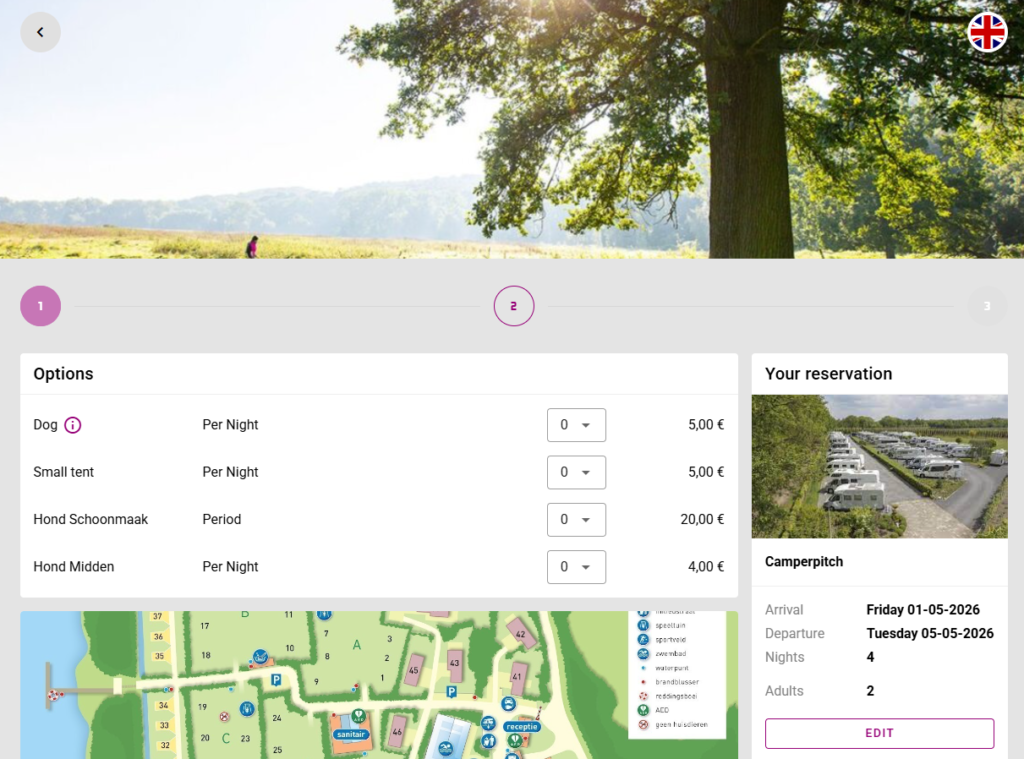Click the no-pets icon near pitch 19
The width and height of the screenshot is (1024, 759).
(x=224, y=716)
